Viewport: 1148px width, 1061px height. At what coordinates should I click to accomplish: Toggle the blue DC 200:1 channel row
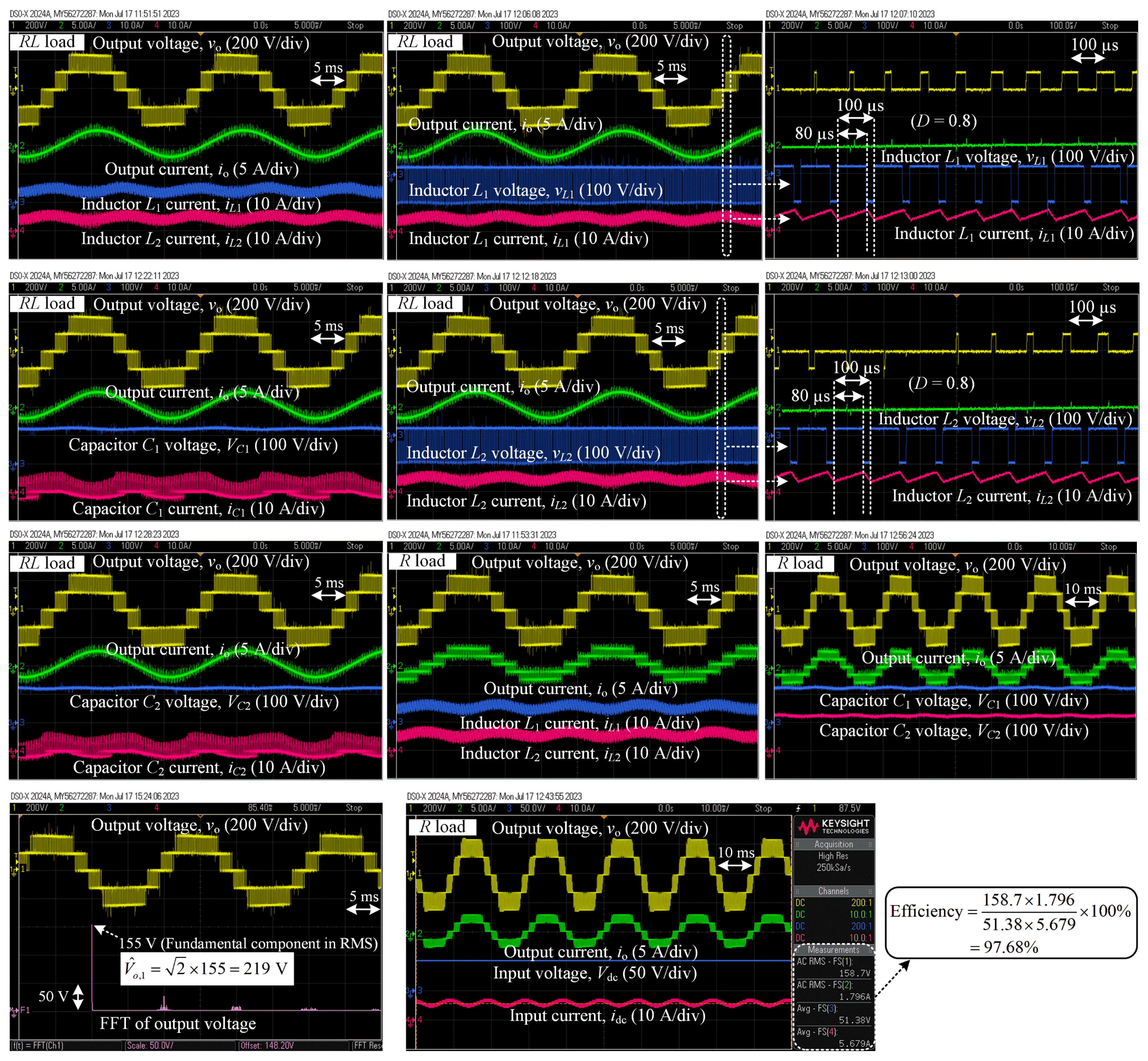pyautogui.click(x=833, y=926)
